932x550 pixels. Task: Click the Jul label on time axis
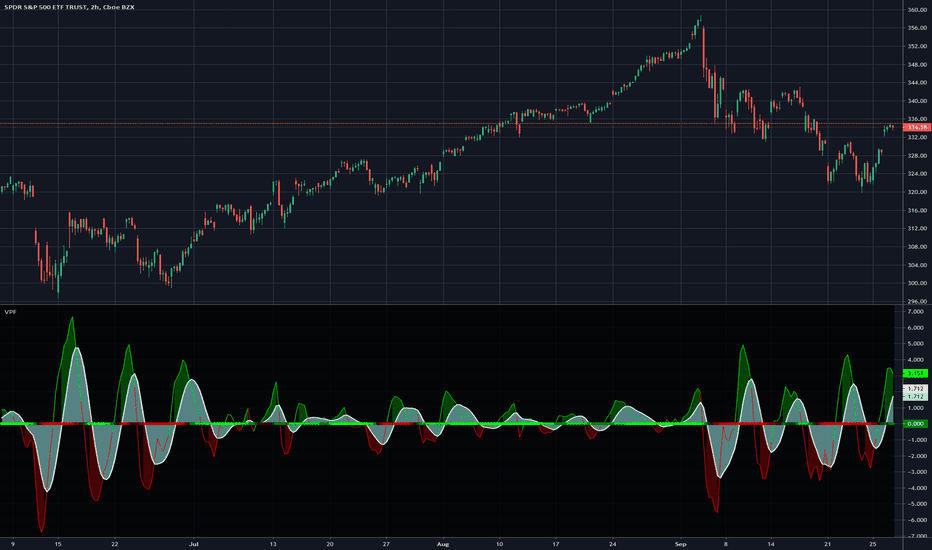tap(193, 544)
